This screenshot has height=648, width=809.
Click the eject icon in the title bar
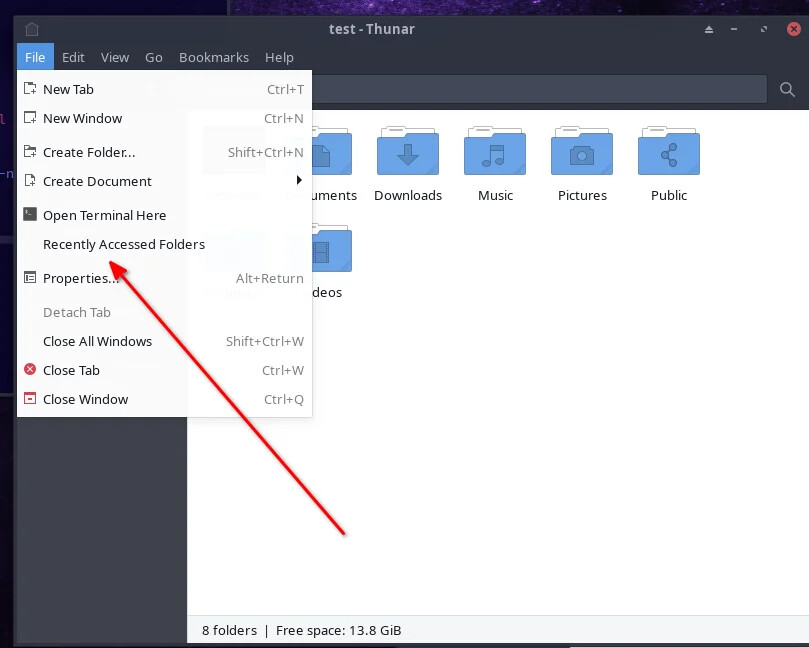pyautogui.click(x=708, y=29)
